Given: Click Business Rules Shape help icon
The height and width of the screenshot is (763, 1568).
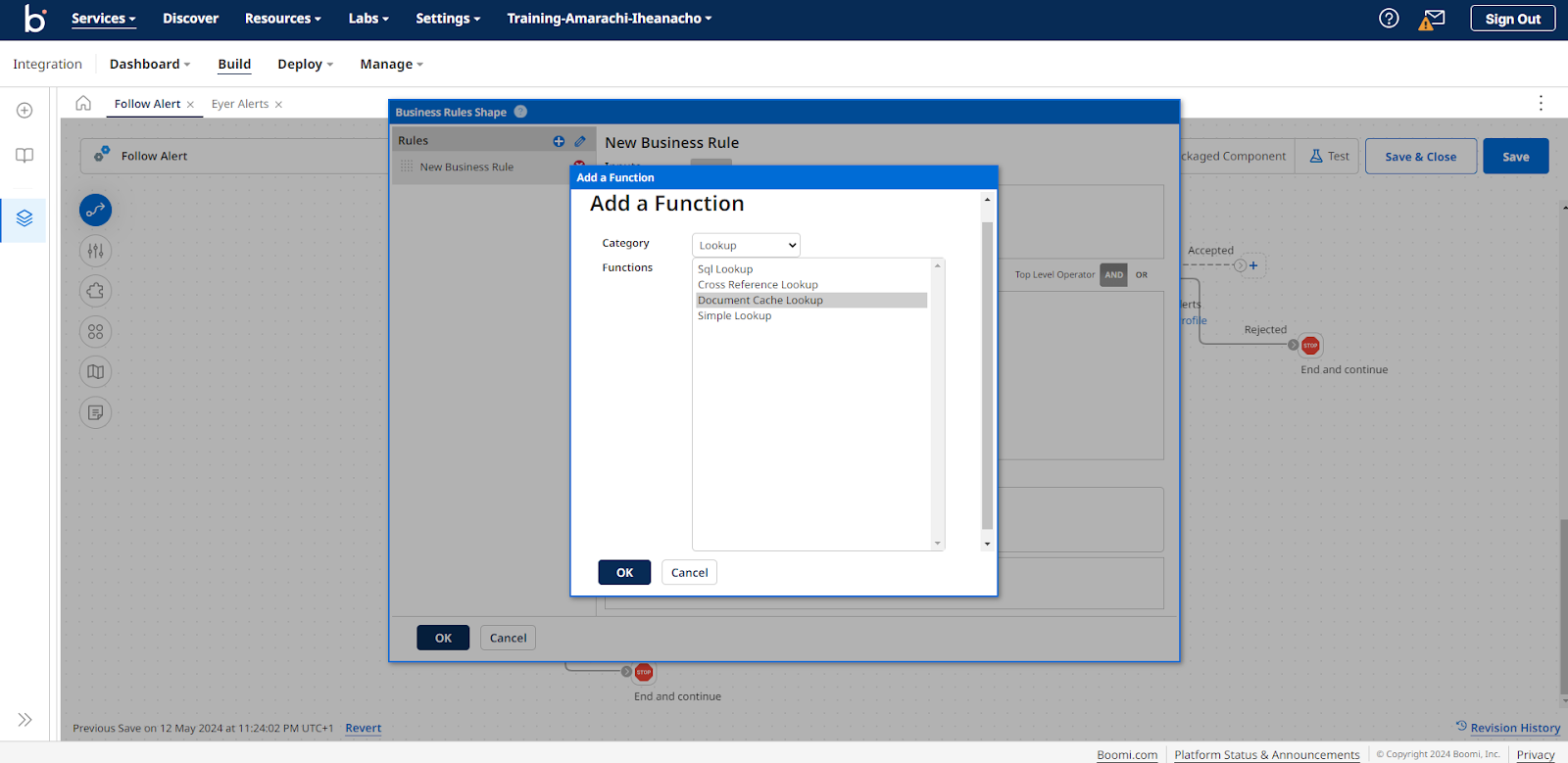Looking at the screenshot, I should [x=520, y=112].
